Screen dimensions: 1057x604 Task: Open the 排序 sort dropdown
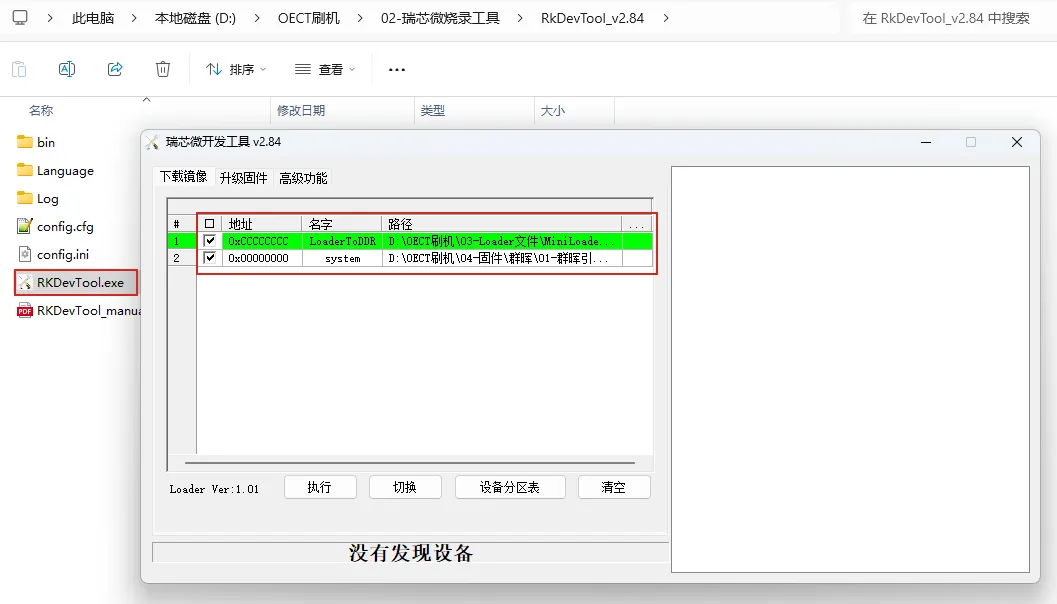coord(236,69)
